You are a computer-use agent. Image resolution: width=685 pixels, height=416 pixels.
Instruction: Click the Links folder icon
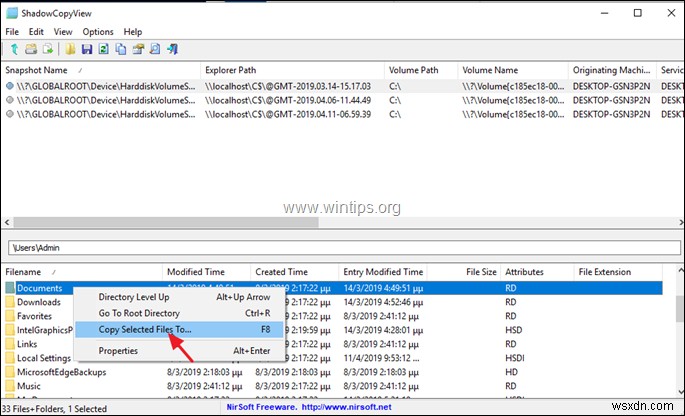(x=10, y=344)
